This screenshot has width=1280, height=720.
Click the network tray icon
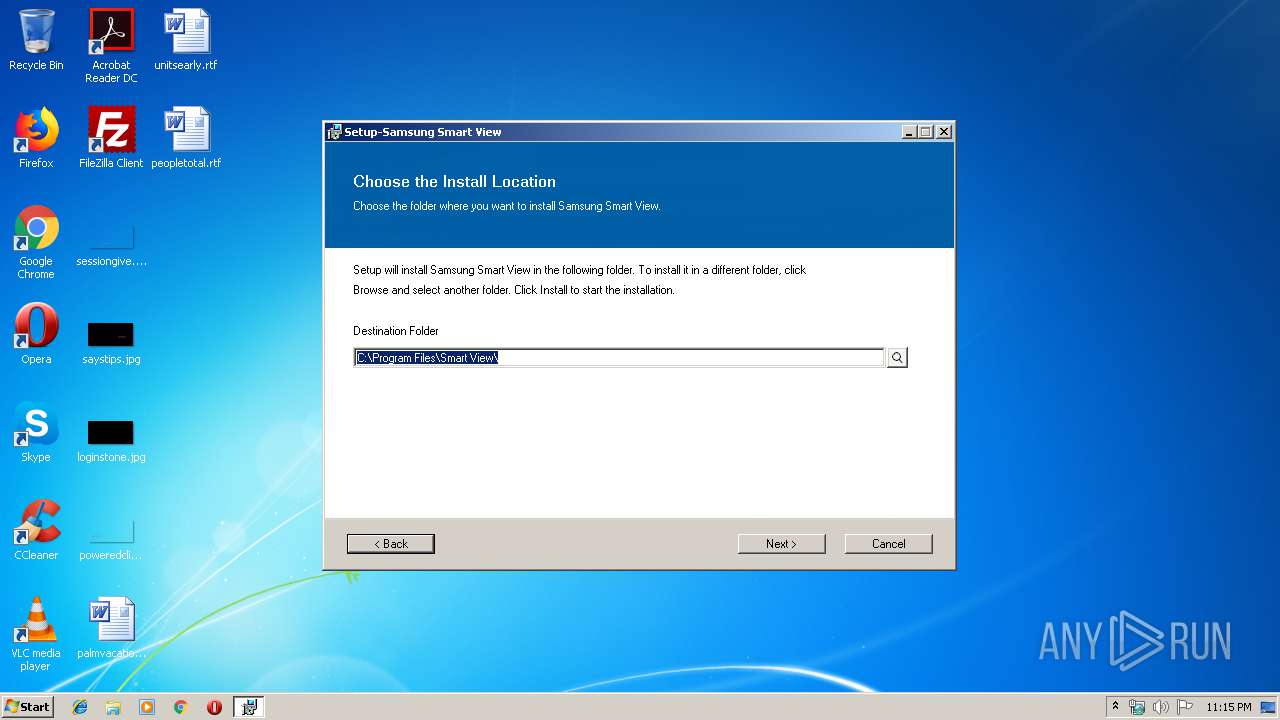pos(1137,707)
